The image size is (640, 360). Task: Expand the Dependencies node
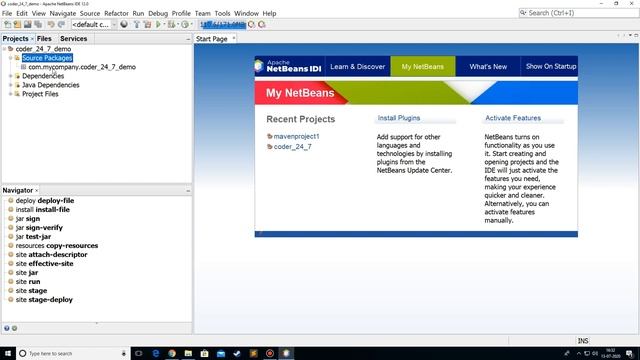pos(11,76)
